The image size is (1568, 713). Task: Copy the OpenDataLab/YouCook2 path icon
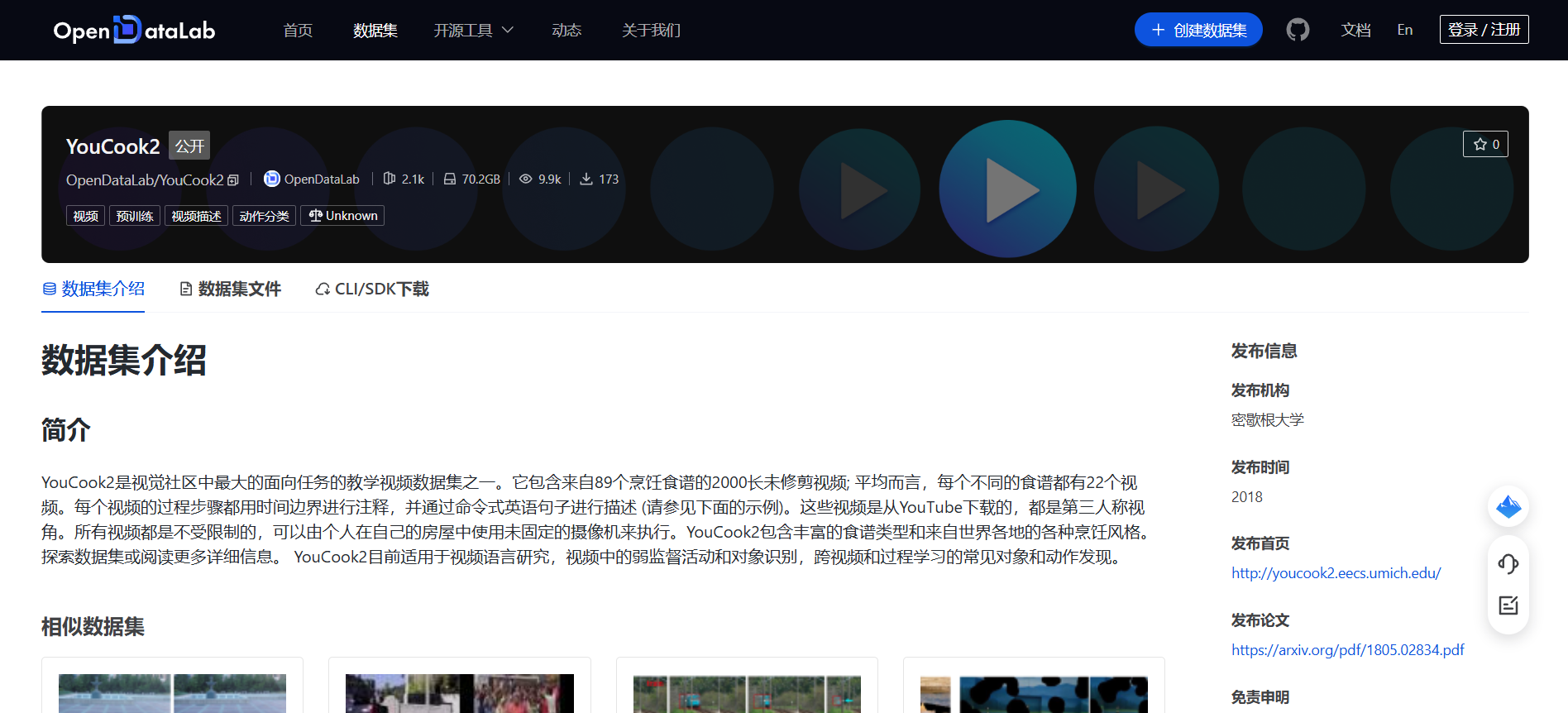[233, 180]
